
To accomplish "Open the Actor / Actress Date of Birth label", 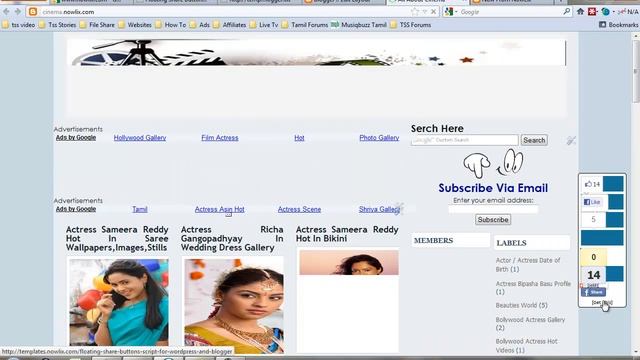I will [528, 265].
